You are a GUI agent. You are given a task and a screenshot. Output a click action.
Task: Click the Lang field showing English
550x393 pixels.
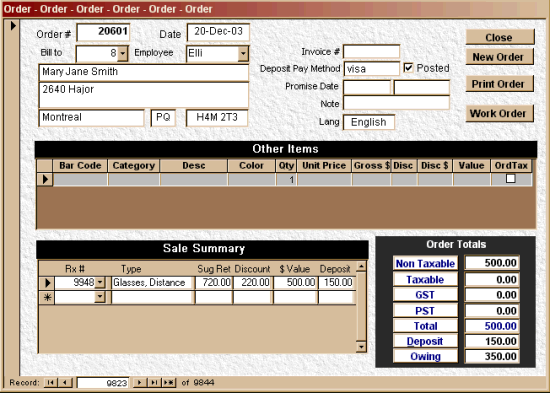tap(369, 122)
